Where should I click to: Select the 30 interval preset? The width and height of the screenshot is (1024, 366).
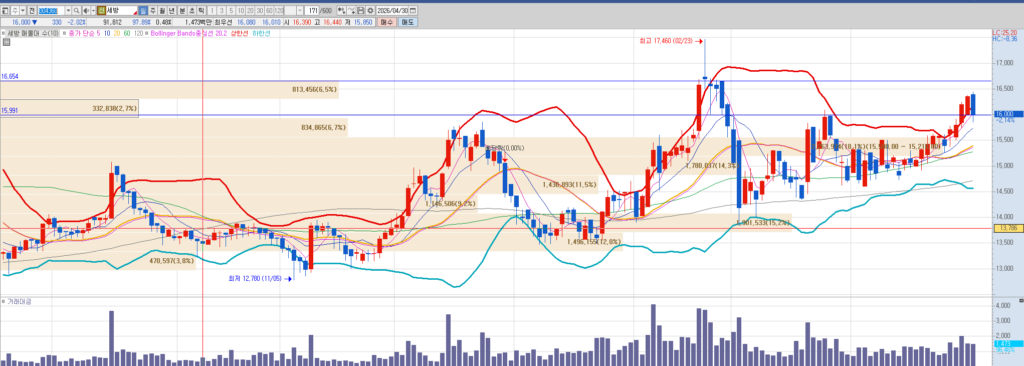click(x=260, y=11)
